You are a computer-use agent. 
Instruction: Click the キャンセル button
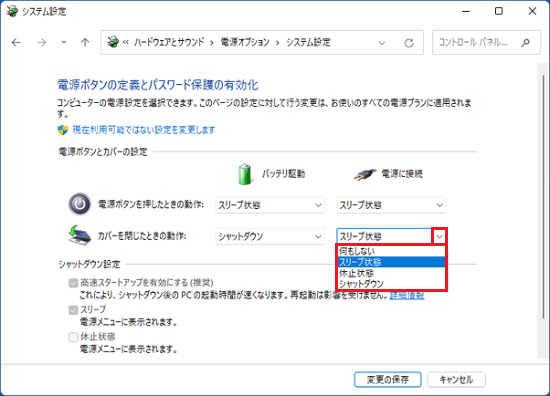[456, 380]
